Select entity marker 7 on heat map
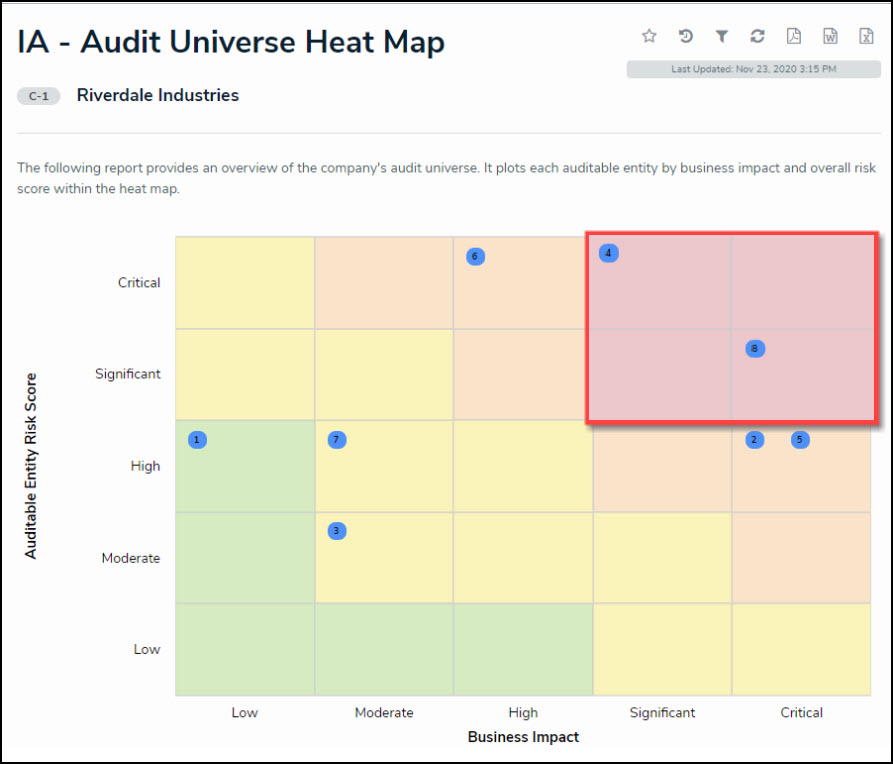 (x=337, y=440)
